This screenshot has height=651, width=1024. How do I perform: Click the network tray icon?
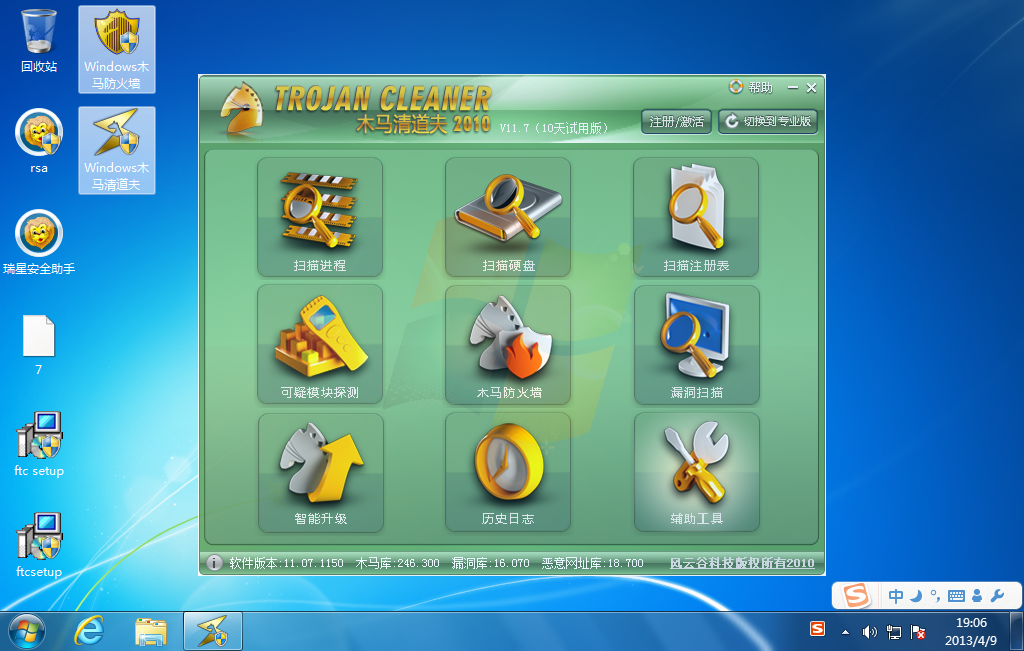pyautogui.click(x=893, y=632)
